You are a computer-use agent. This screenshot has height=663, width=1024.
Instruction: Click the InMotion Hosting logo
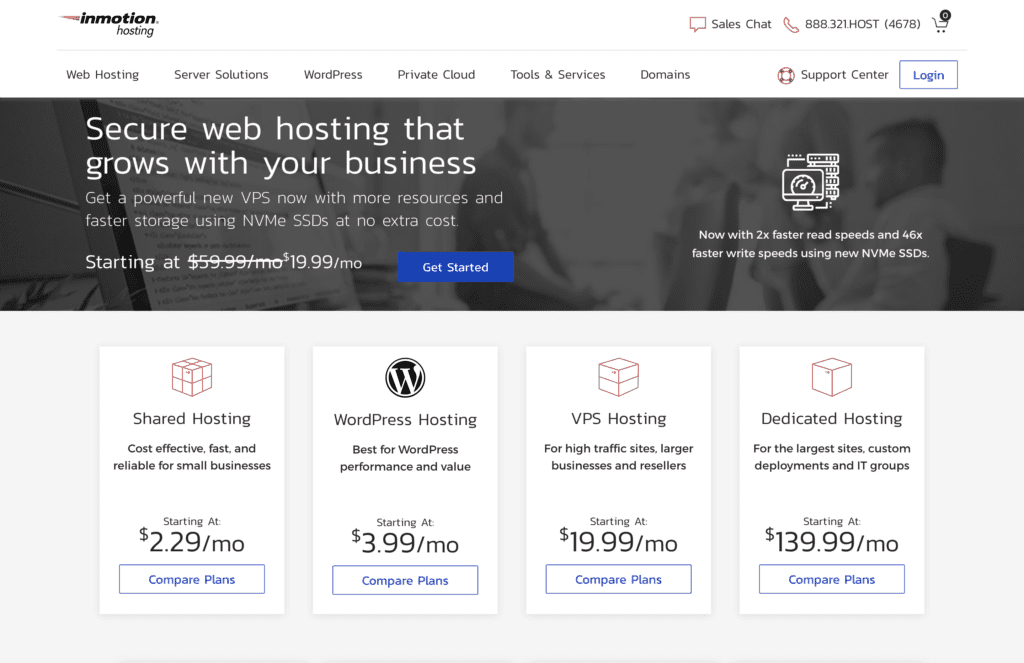click(108, 24)
